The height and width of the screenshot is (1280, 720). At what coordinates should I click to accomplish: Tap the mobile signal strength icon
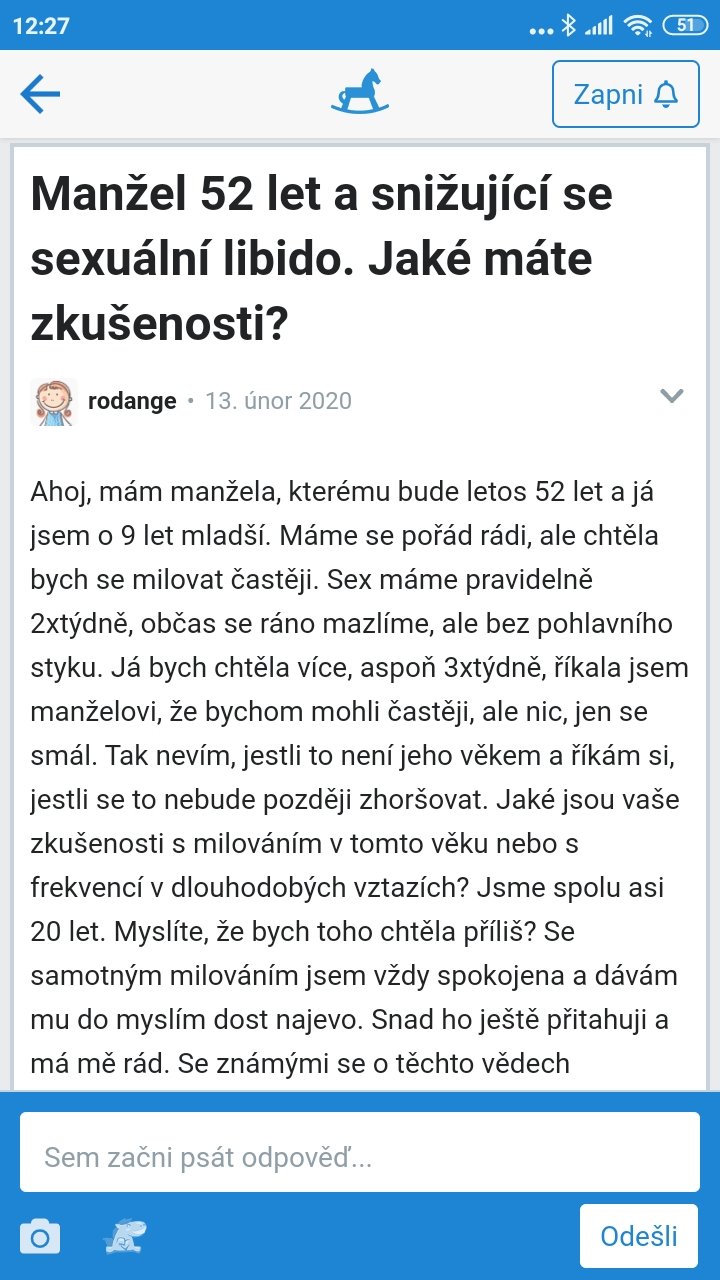pyautogui.click(x=599, y=25)
